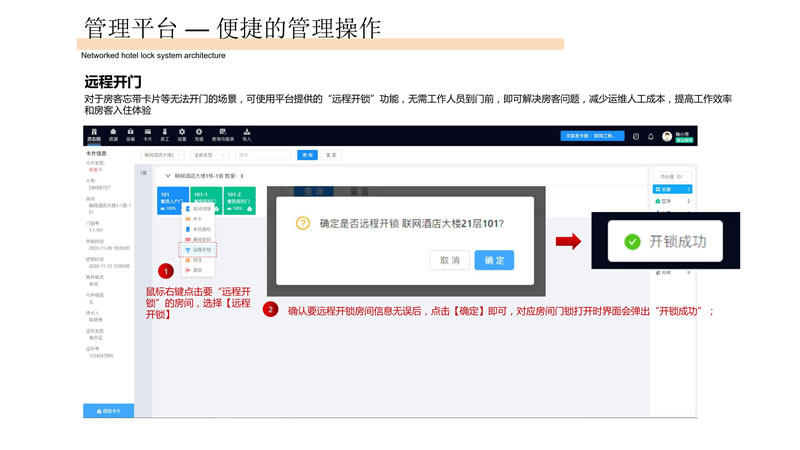
Task: Click the 卡片信息 panel heading
Action: coord(96,153)
